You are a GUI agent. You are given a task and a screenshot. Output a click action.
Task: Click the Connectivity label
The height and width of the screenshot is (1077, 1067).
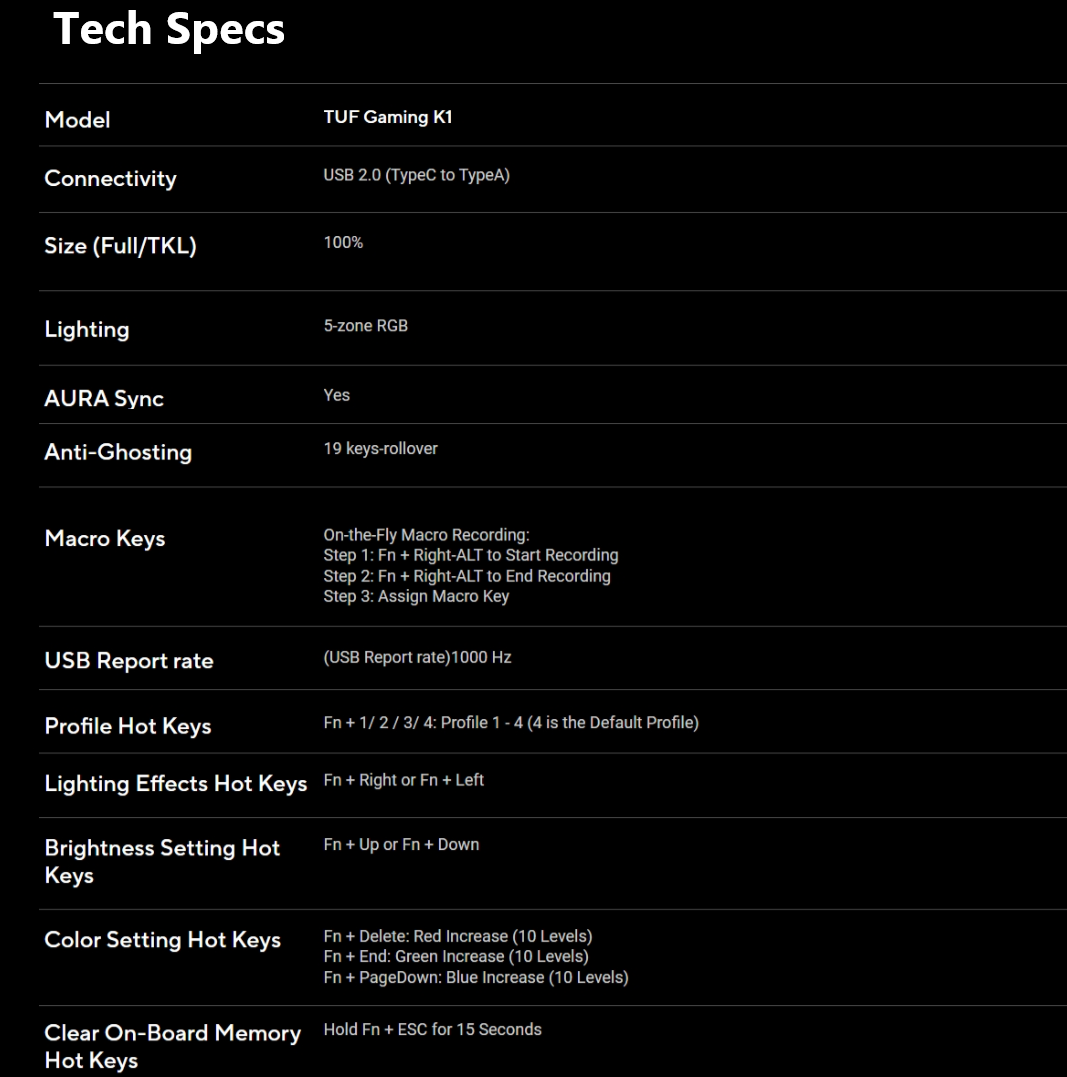110,179
